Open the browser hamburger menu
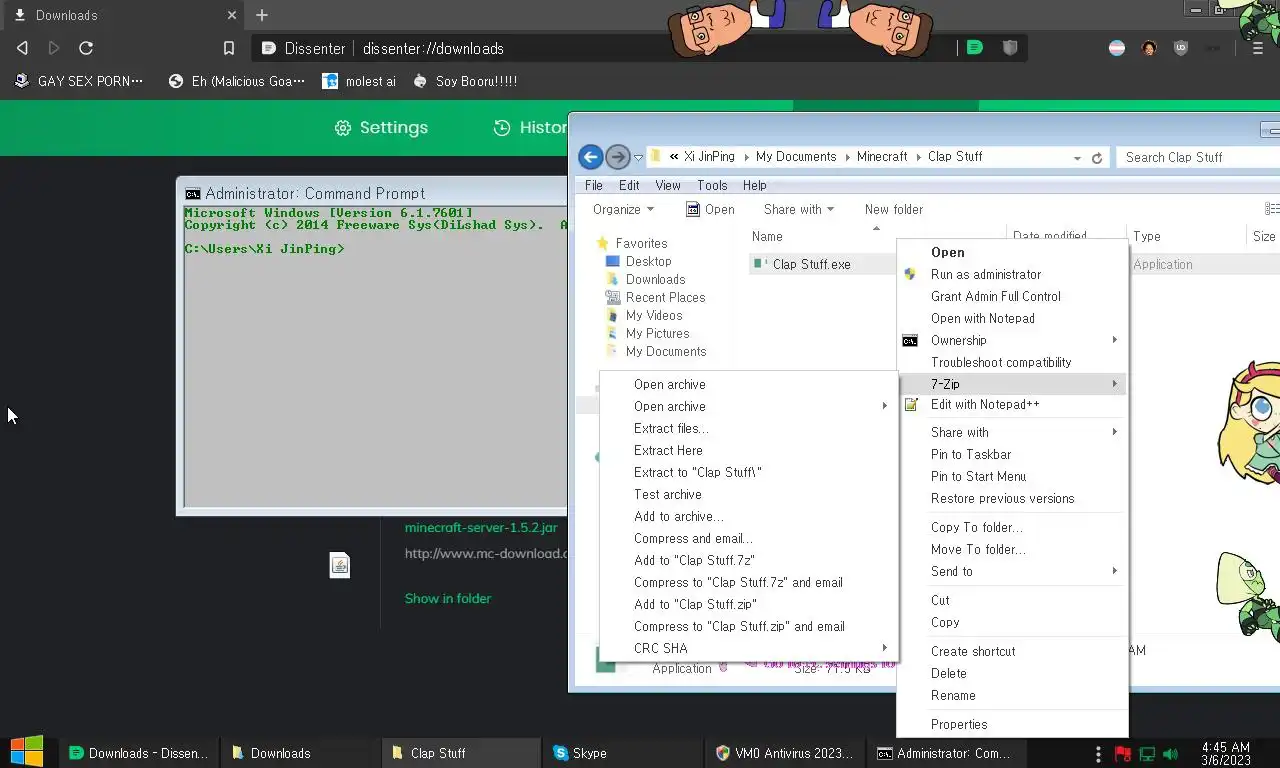 pos(1258,48)
